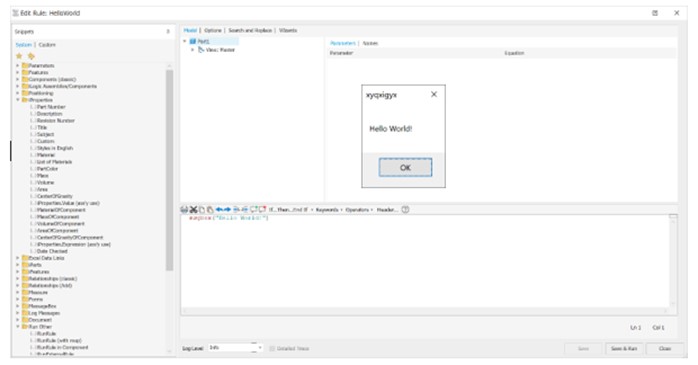Expand the Components (classic) folder
Image resolution: width=698 pixels, height=365 pixels.
pyautogui.click(x=18, y=79)
